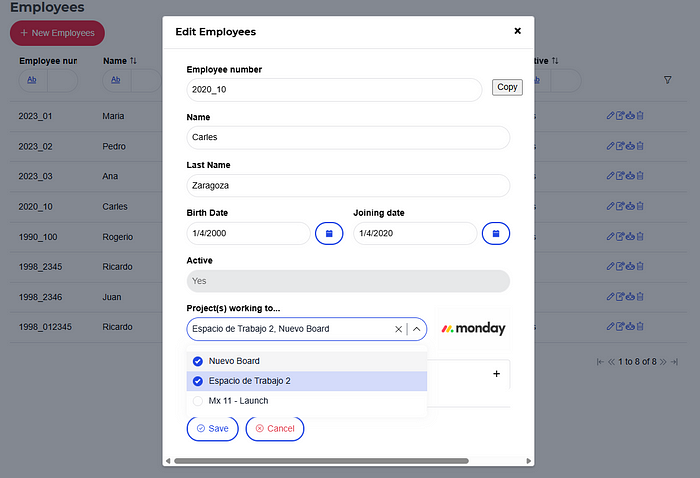This screenshot has height=478, width=700.
Task: Clear selected projects with the X icon
Action: (x=398, y=328)
